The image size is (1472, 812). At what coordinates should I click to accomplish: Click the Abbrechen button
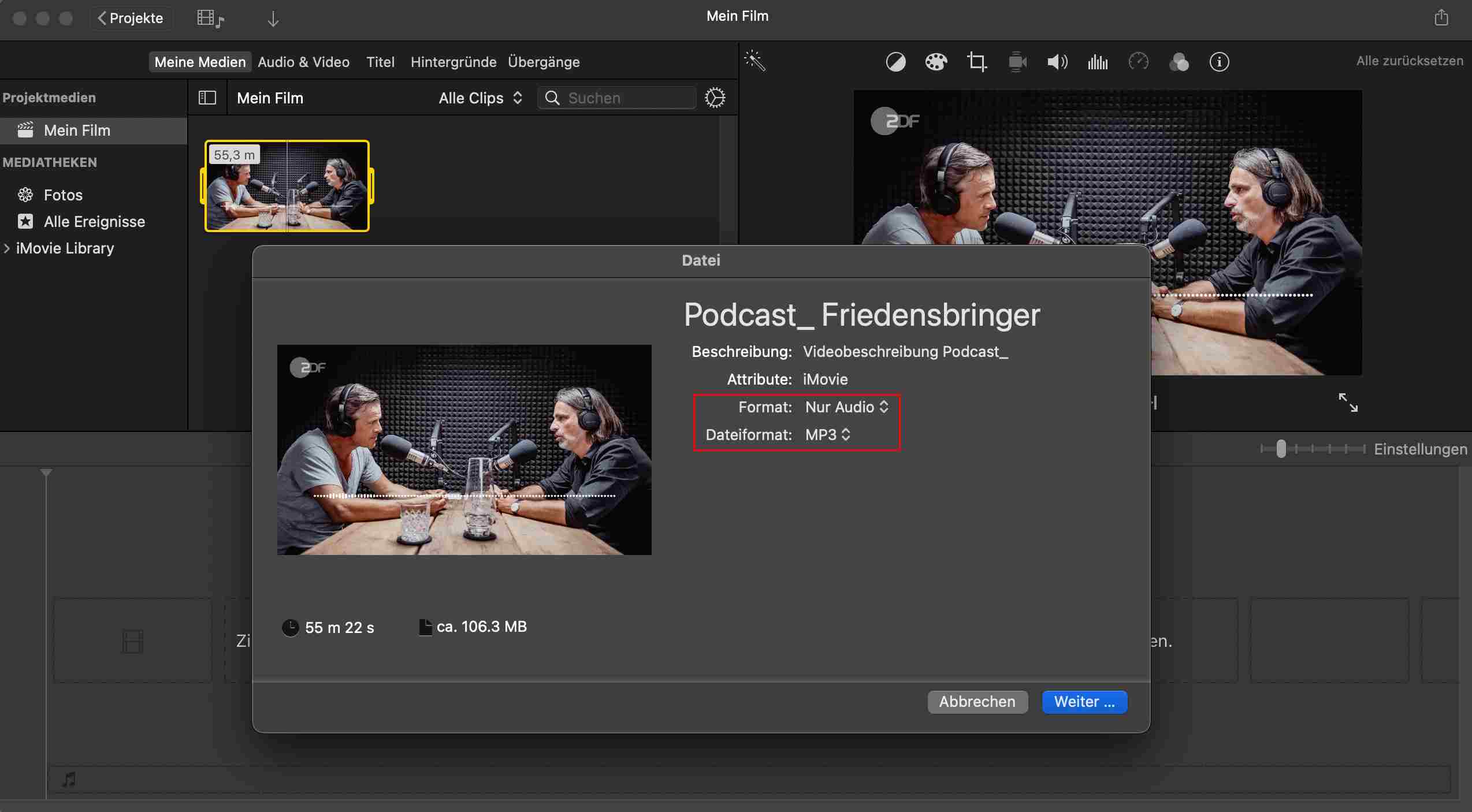[977, 702]
